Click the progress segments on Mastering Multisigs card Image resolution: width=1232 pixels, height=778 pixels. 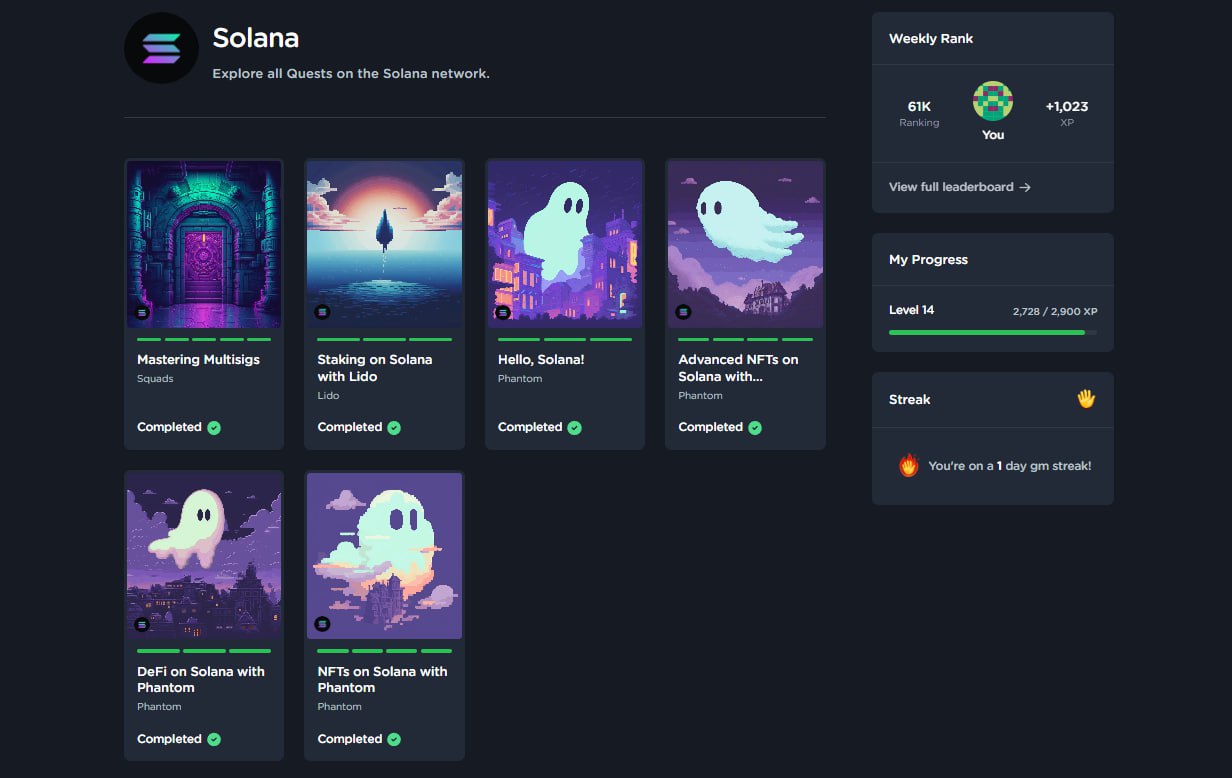pos(204,339)
